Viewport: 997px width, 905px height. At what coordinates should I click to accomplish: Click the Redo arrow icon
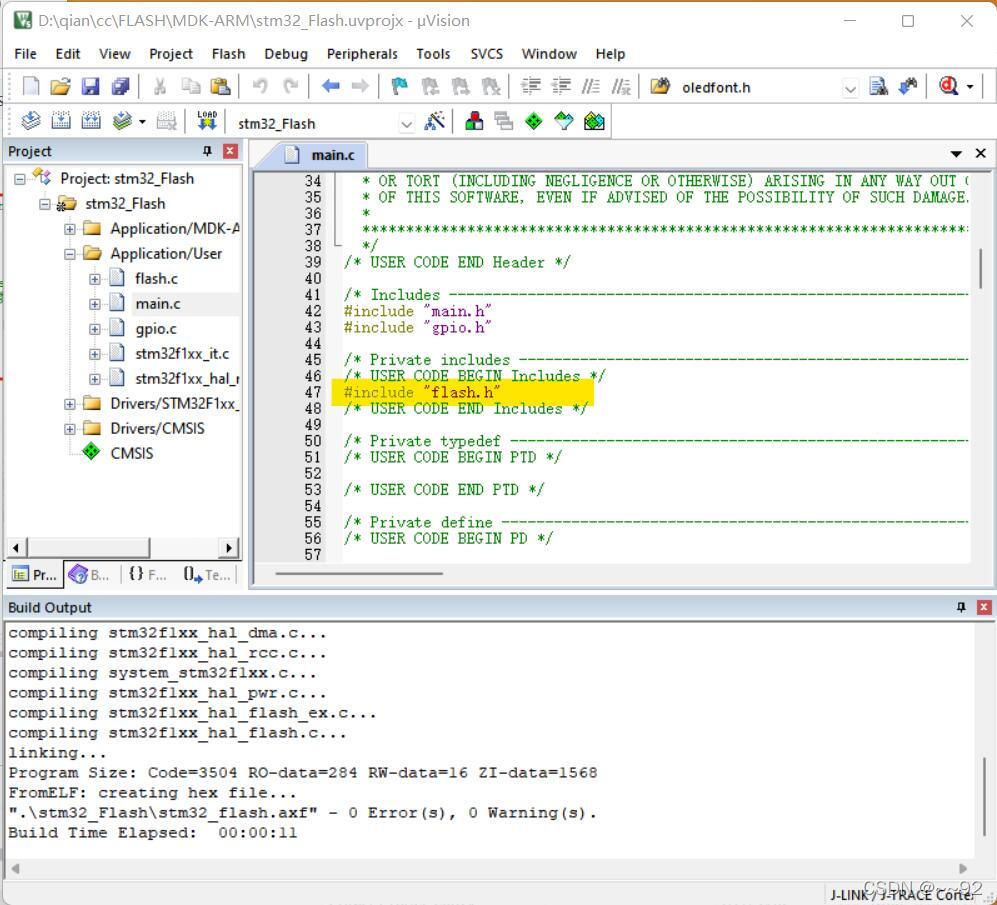click(291, 86)
